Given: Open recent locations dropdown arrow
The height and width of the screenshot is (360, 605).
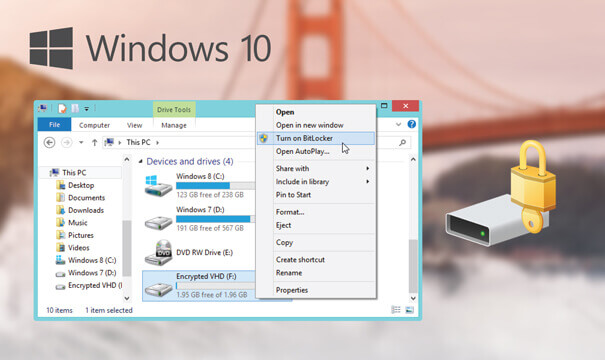Looking at the screenshot, I should [x=81, y=142].
